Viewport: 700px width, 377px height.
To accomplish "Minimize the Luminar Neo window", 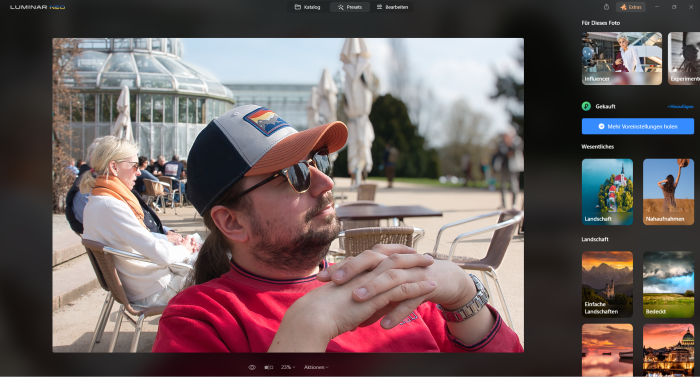I will point(657,7).
